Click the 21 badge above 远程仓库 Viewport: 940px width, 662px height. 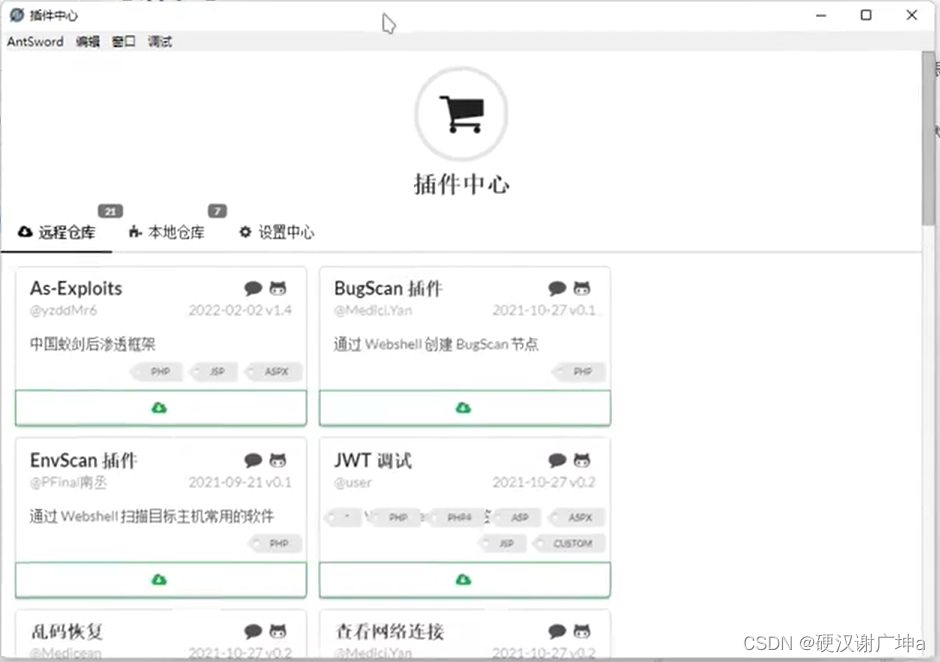[110, 211]
